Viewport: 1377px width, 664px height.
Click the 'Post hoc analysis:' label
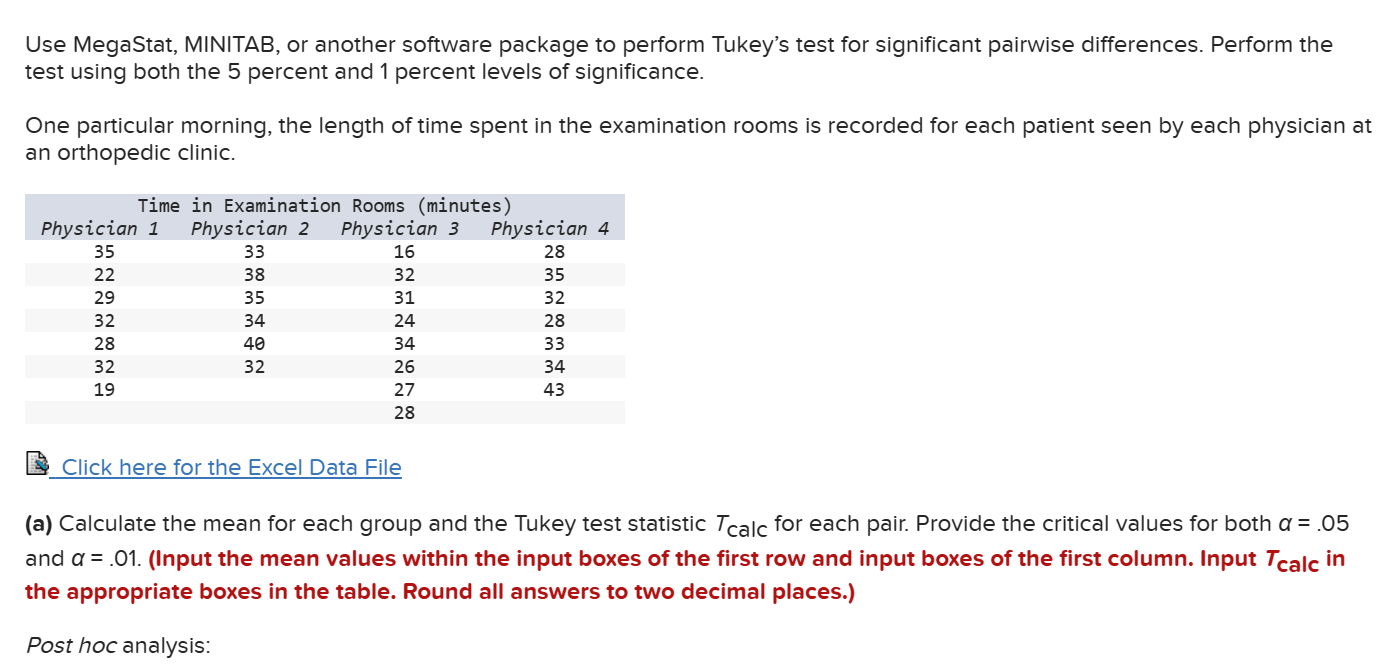coord(118,645)
